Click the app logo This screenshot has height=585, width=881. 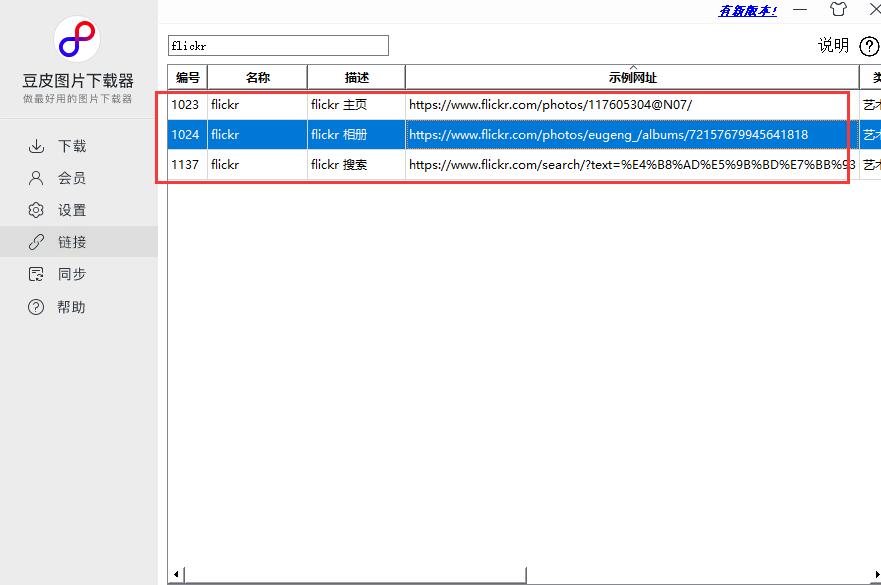coord(77,39)
